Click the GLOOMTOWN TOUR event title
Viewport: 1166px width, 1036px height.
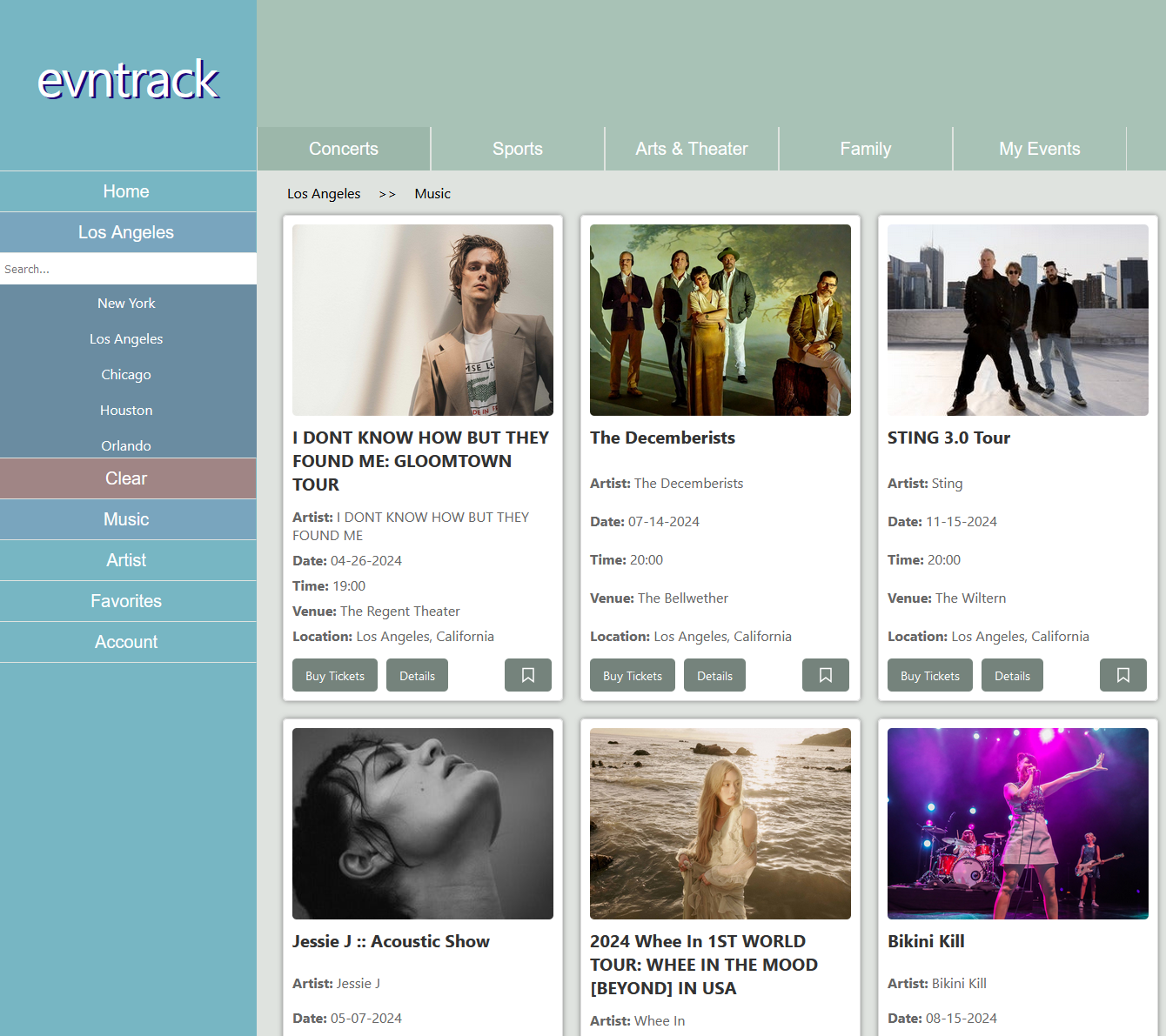click(x=421, y=461)
